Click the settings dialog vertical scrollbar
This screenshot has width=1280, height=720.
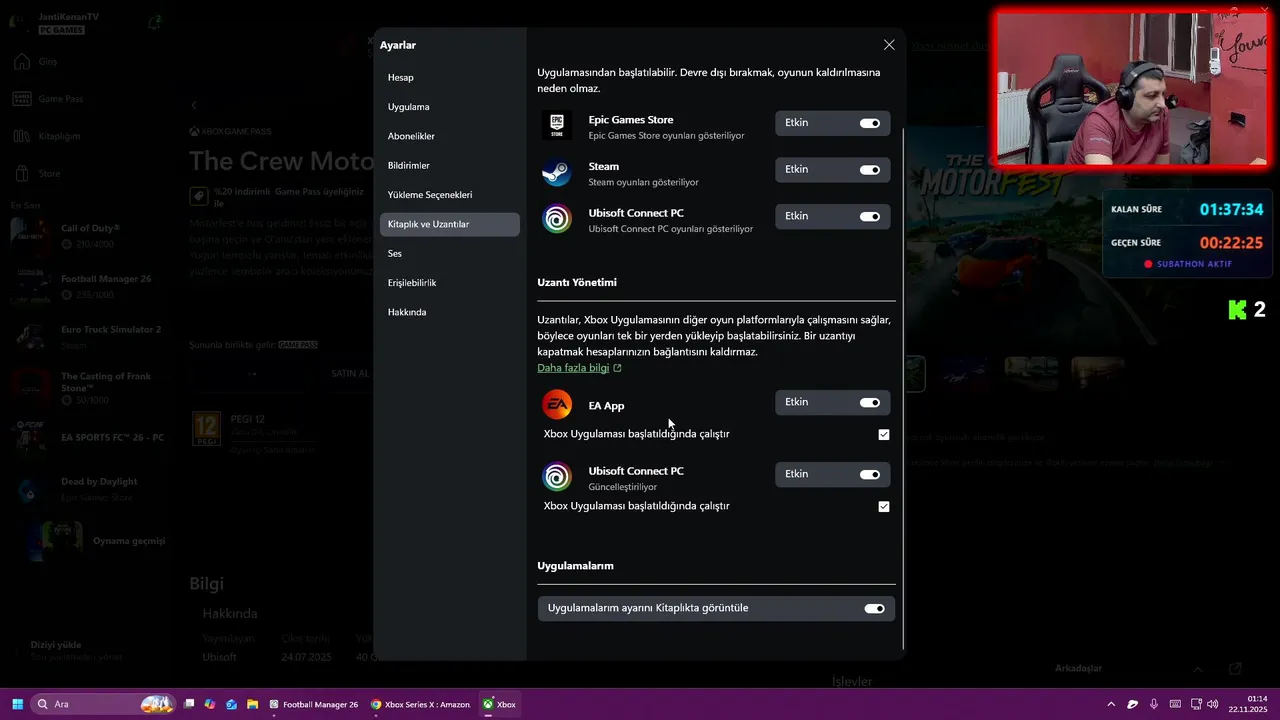pyautogui.click(x=903, y=389)
